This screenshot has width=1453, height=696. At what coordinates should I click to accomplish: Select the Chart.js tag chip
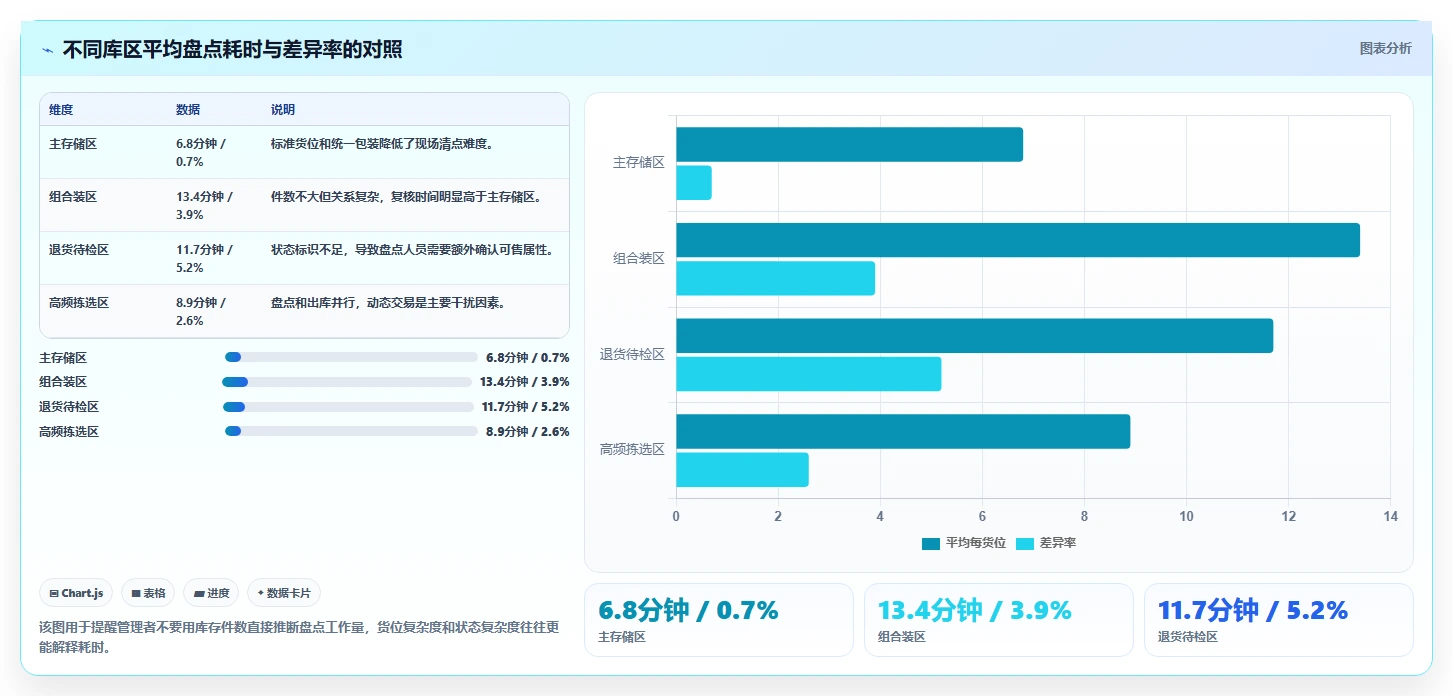pos(77,593)
